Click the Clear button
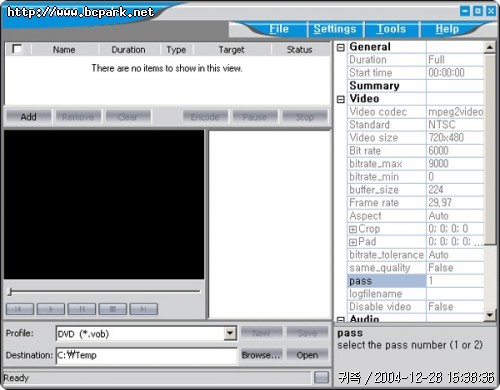500x390 pixels. 128,117
